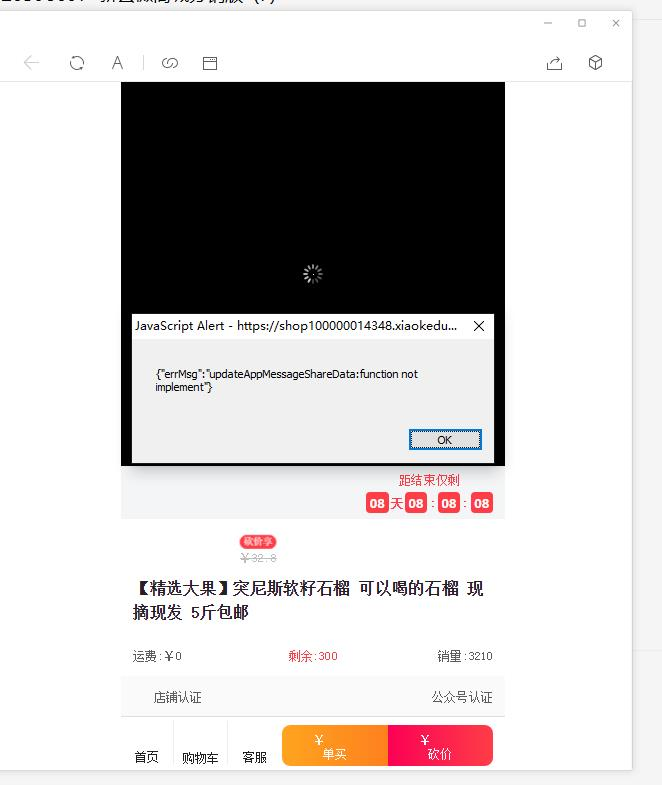The width and height of the screenshot is (662, 785).
Task: Maximize the browser window
Action: click(582, 23)
